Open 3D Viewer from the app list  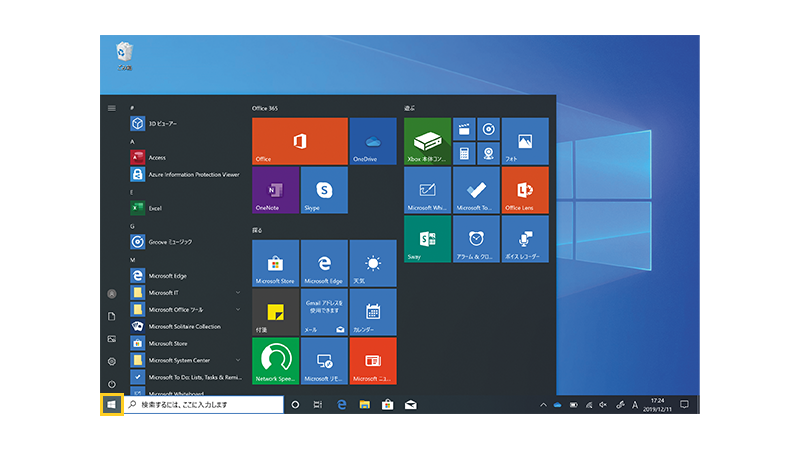186,123
